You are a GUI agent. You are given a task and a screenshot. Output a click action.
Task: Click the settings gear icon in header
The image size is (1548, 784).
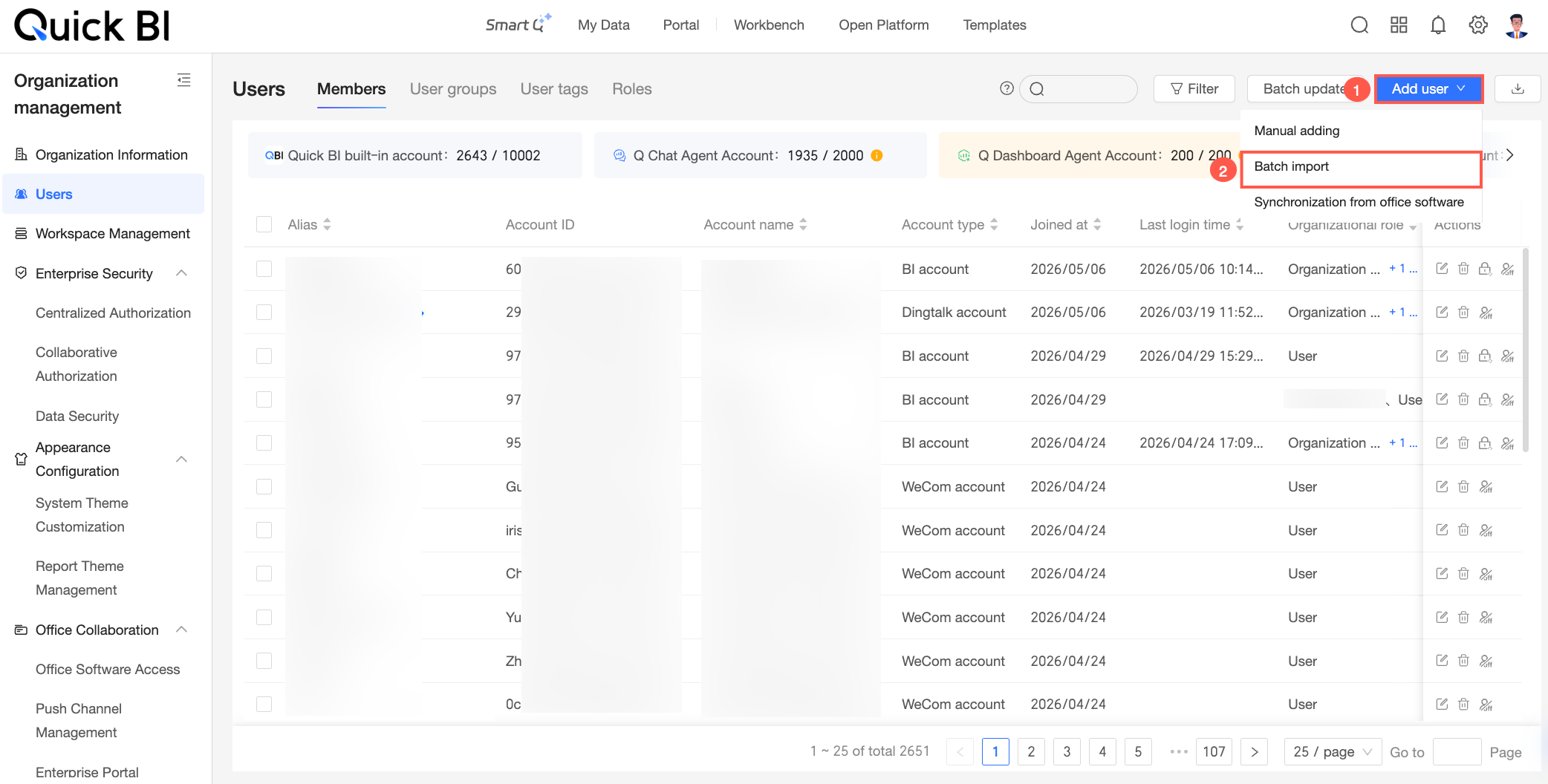(1478, 25)
